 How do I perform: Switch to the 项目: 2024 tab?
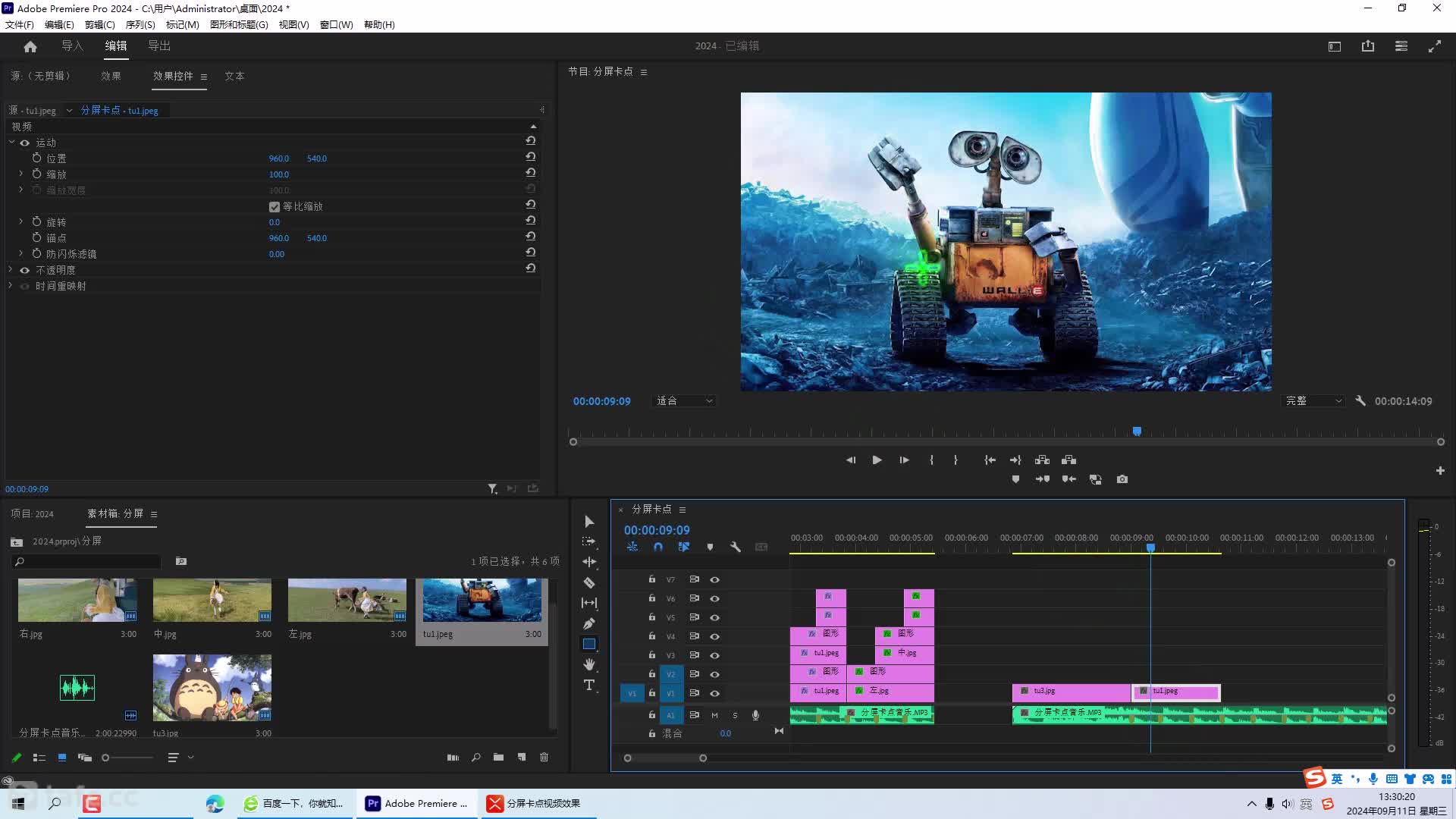pyautogui.click(x=33, y=513)
